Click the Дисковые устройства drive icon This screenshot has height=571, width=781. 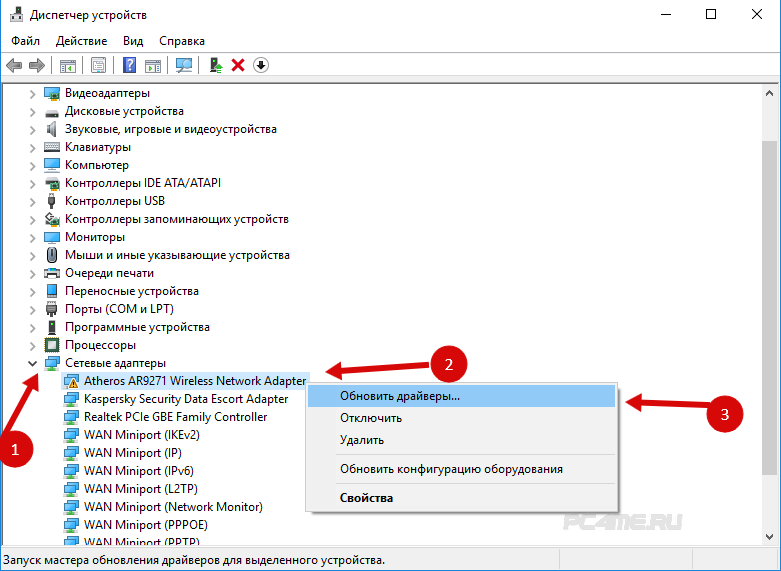[52, 112]
